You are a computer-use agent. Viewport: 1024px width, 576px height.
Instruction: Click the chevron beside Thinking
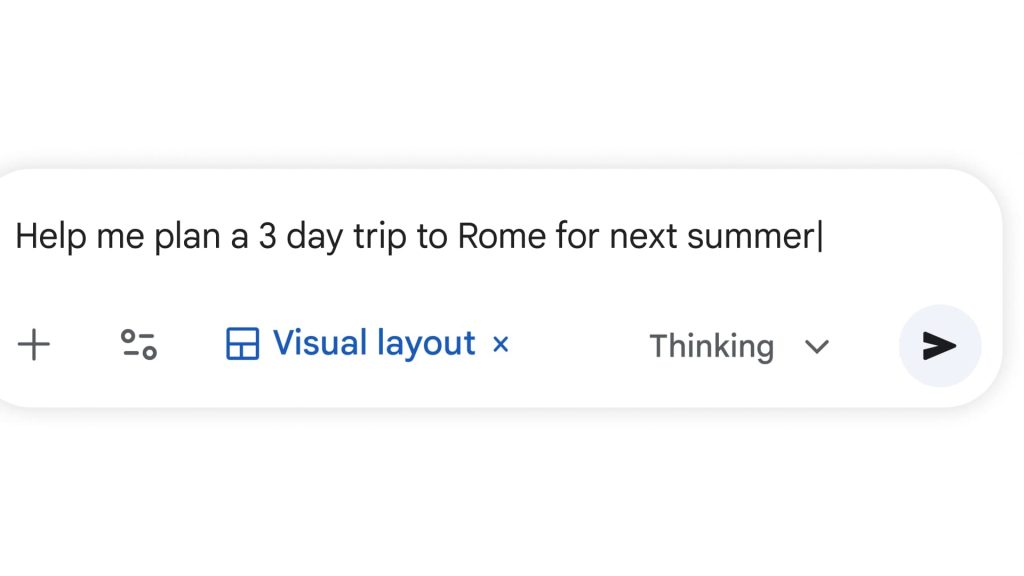coord(817,346)
